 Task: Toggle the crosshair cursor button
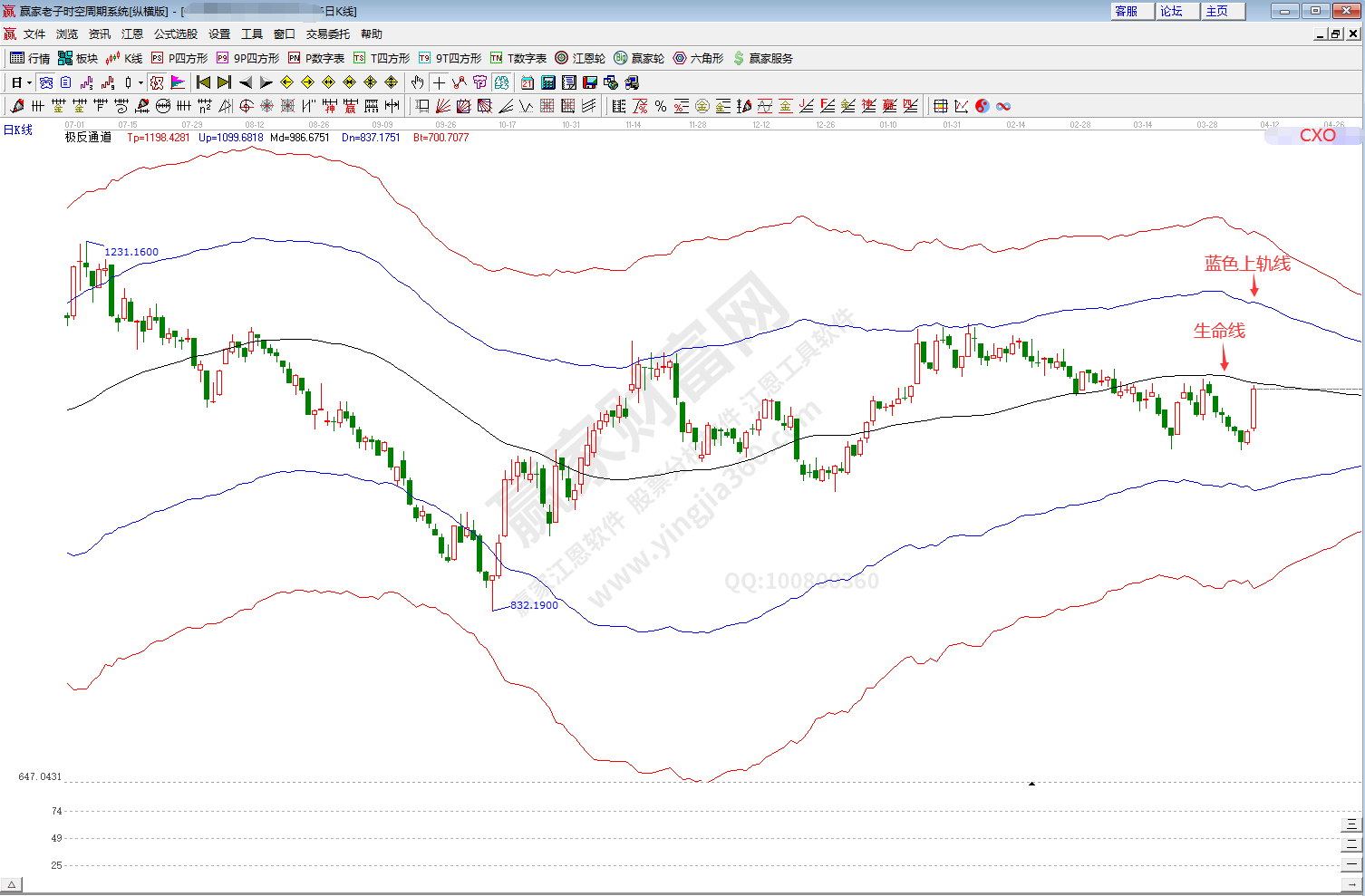pyautogui.click(x=439, y=82)
